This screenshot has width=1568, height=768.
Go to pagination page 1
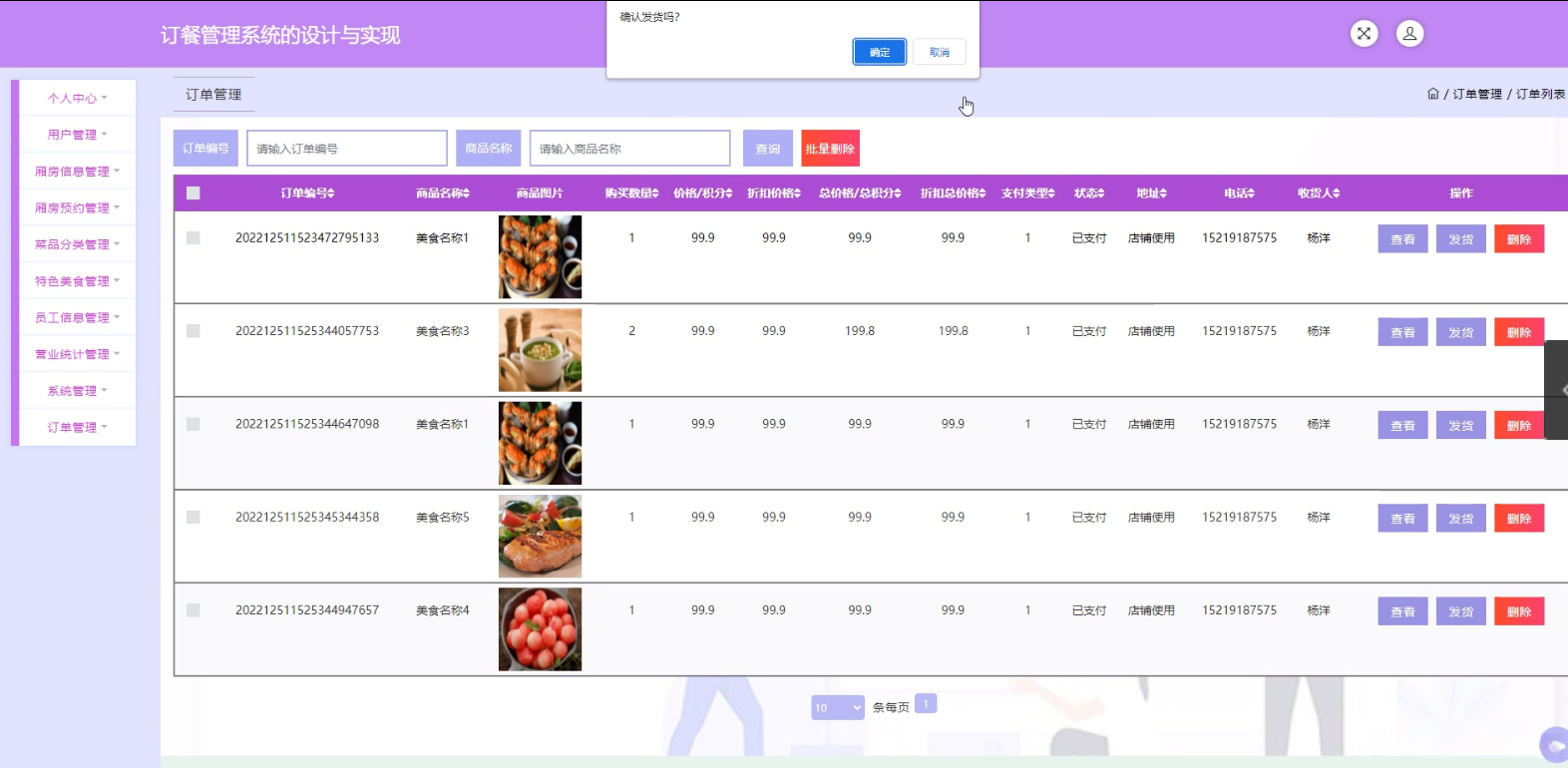click(926, 704)
